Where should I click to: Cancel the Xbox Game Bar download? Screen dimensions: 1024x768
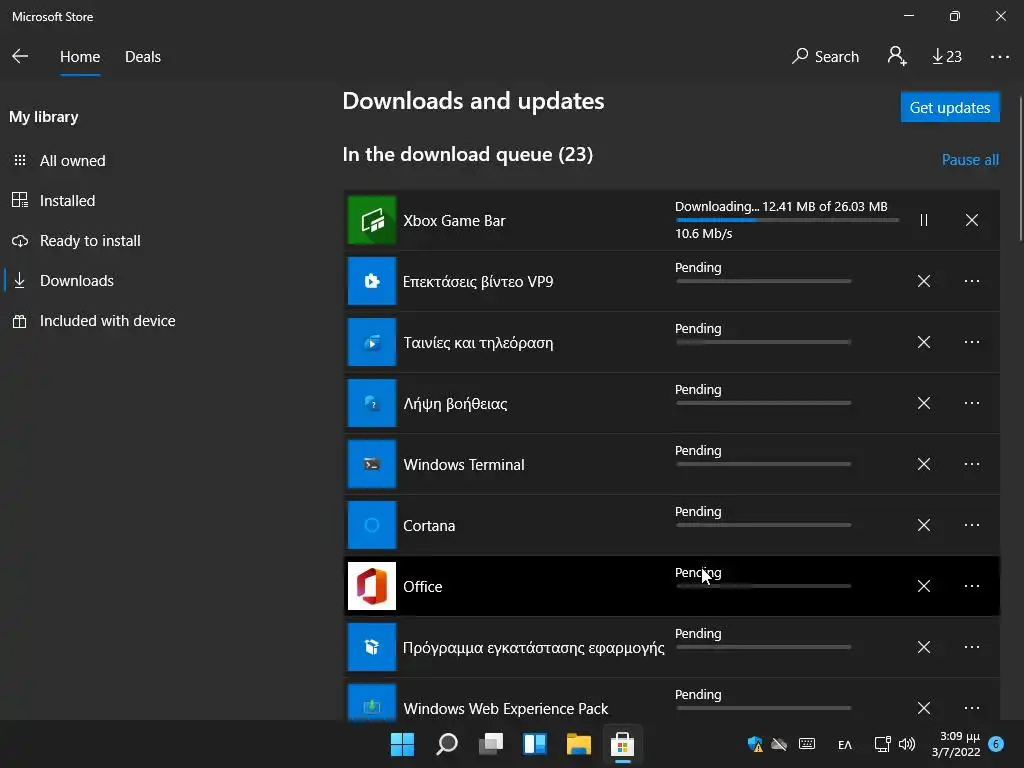(972, 220)
